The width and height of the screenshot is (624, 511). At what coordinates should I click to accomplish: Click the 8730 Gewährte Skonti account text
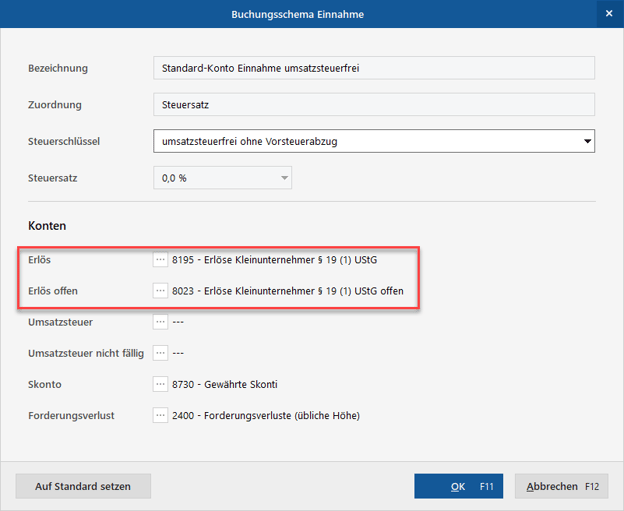click(x=225, y=384)
